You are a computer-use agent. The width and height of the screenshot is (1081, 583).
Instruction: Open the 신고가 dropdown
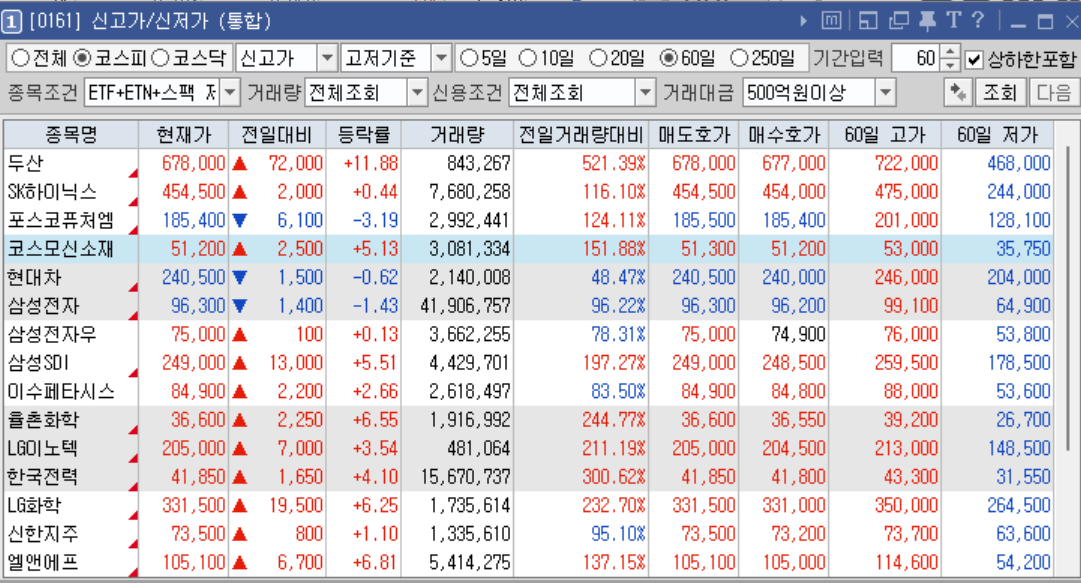tap(327, 59)
